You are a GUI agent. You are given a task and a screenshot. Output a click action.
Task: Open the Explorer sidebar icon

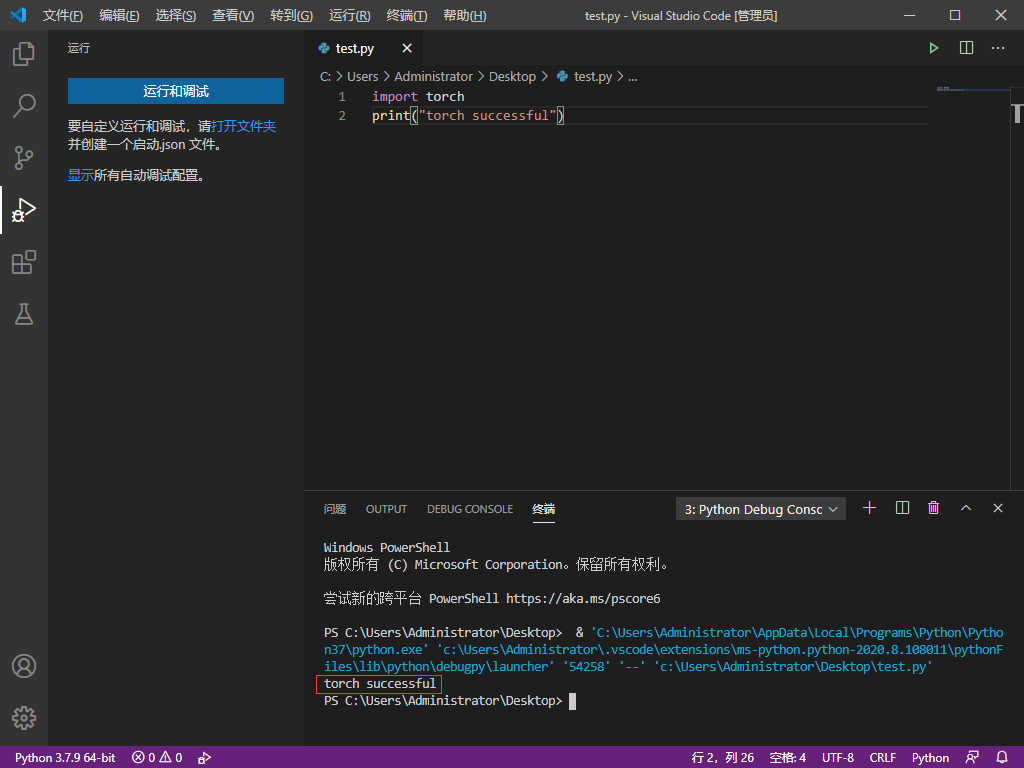click(24, 54)
